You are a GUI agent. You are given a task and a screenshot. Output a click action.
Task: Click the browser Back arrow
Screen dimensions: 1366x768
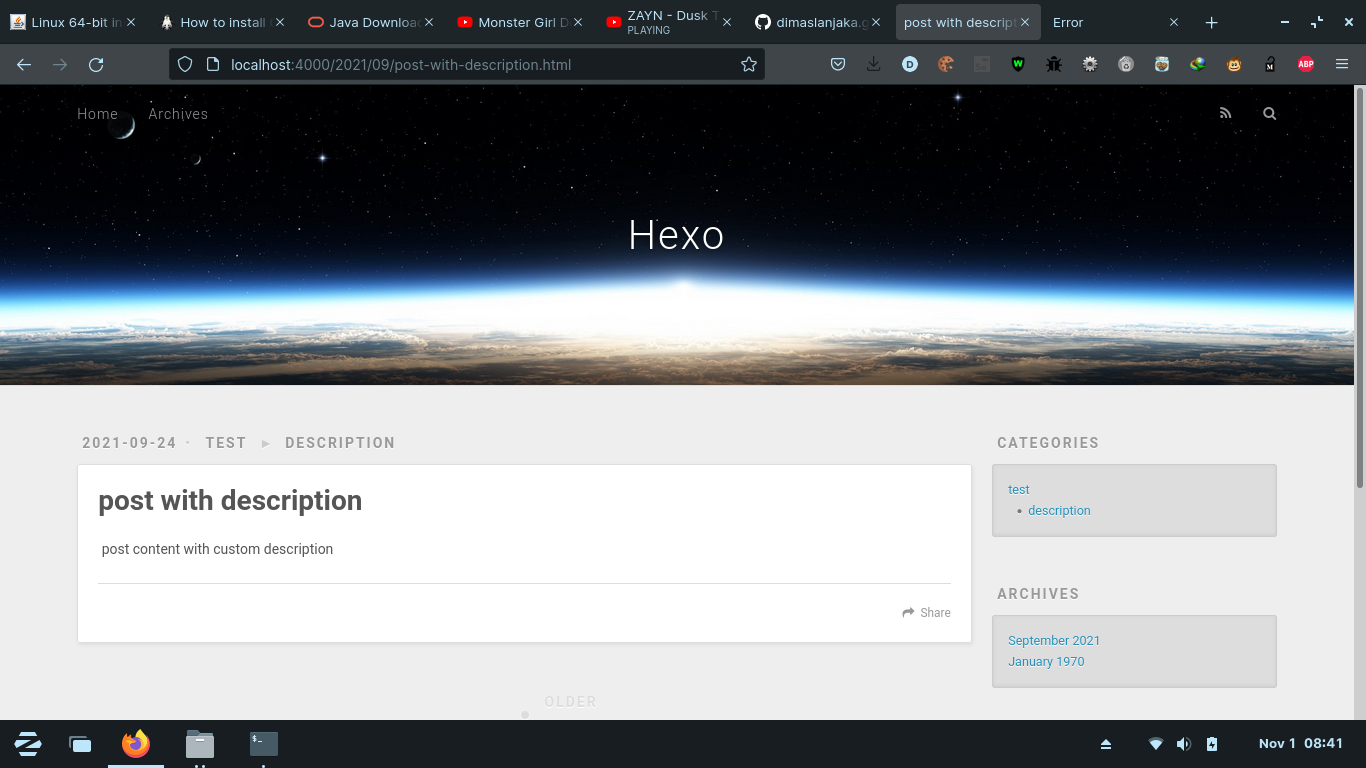pos(24,64)
